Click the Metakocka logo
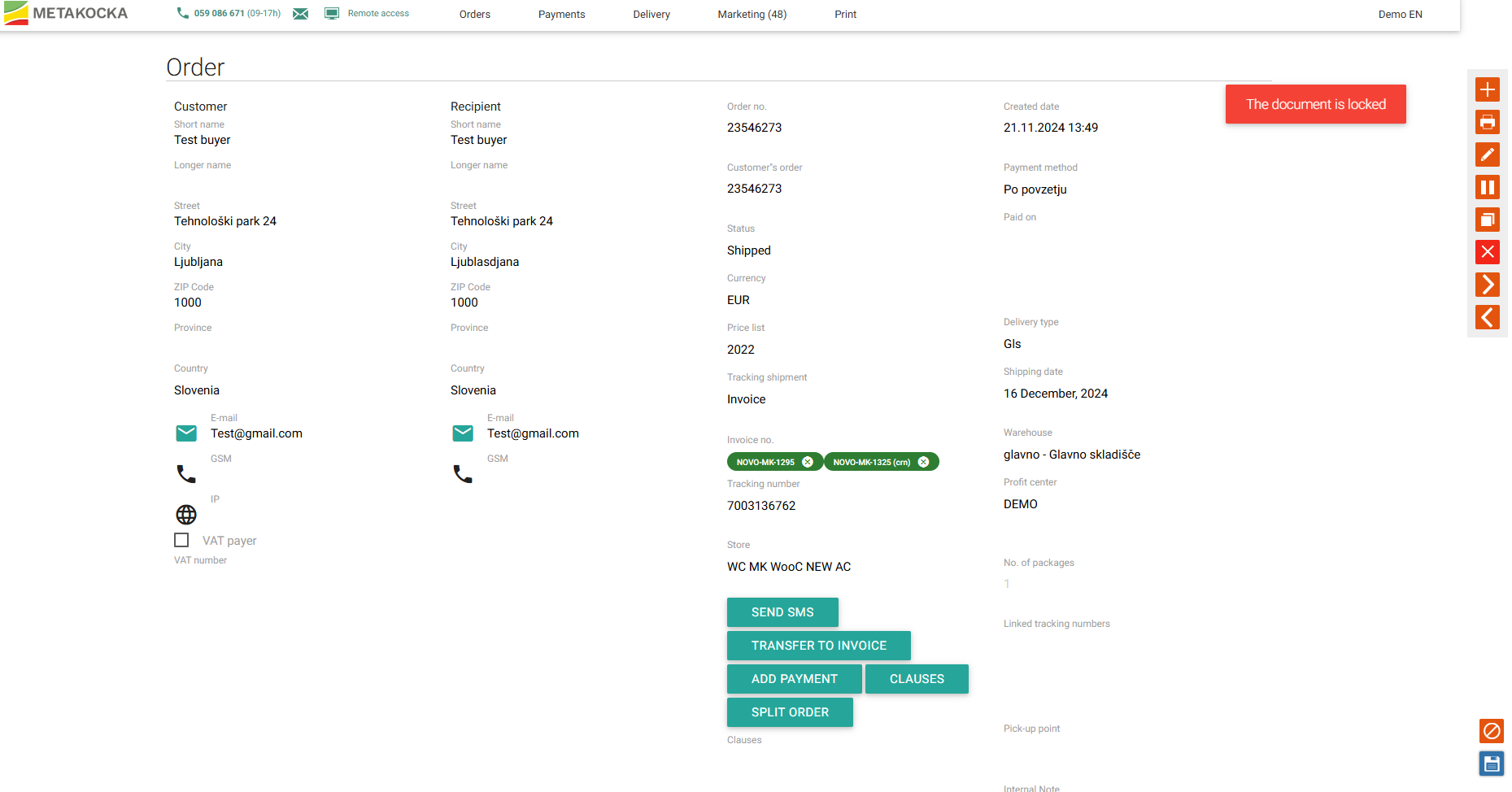The image size is (1512, 792). (x=66, y=13)
